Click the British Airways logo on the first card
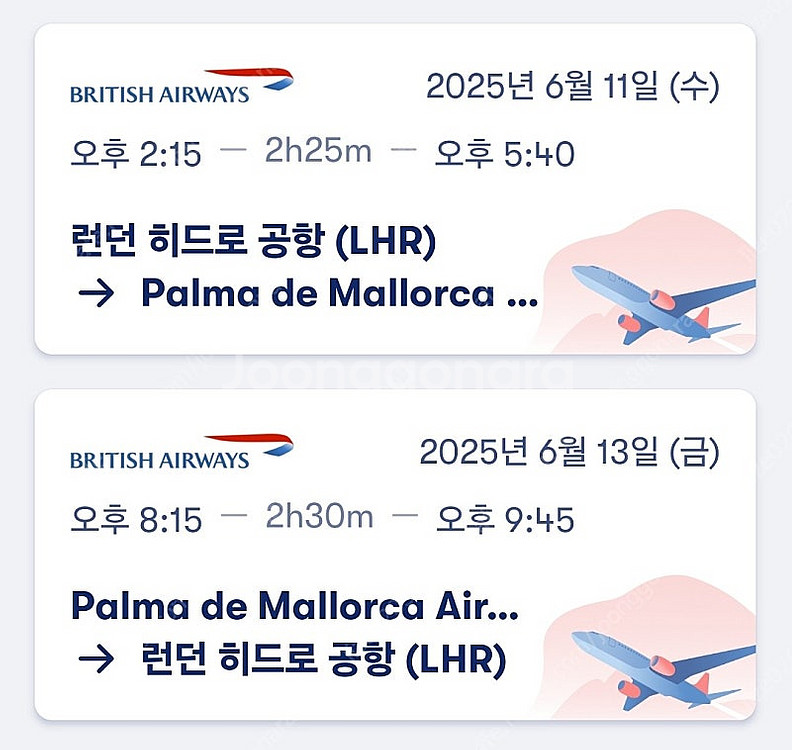The width and height of the screenshot is (792, 750). tap(182, 86)
